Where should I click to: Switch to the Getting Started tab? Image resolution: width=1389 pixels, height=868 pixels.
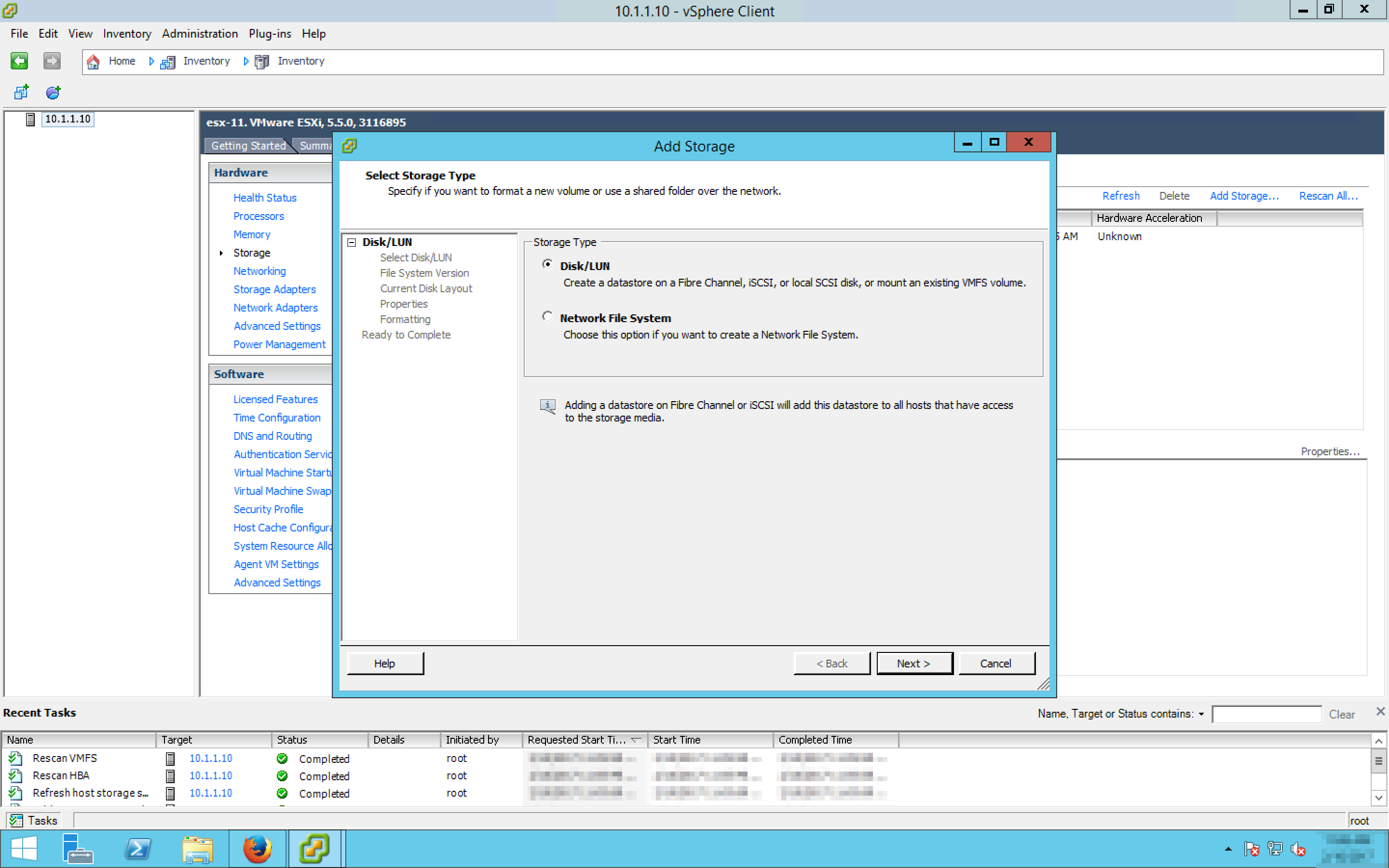(x=248, y=146)
